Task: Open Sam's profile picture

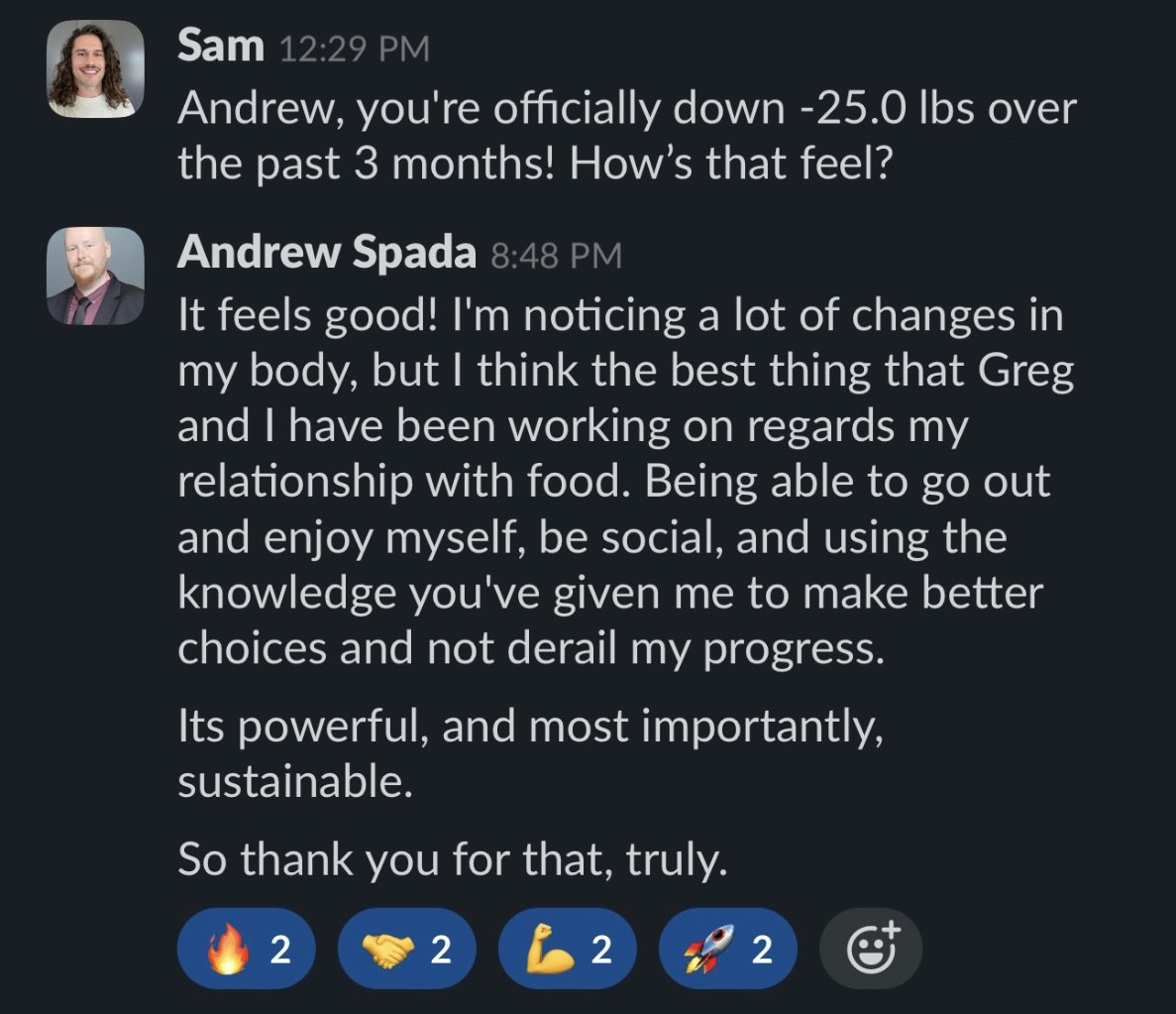Action: 95,68
